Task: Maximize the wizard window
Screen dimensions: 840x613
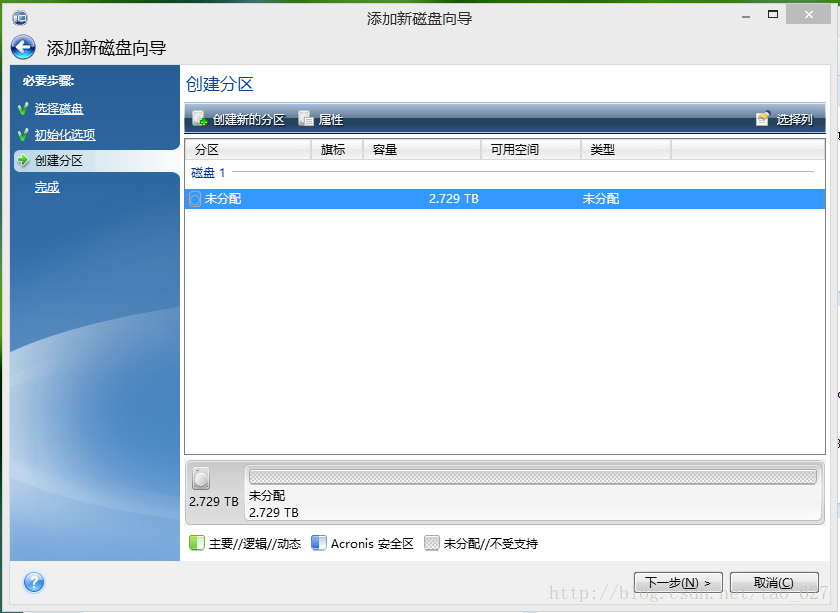Action: (x=772, y=15)
